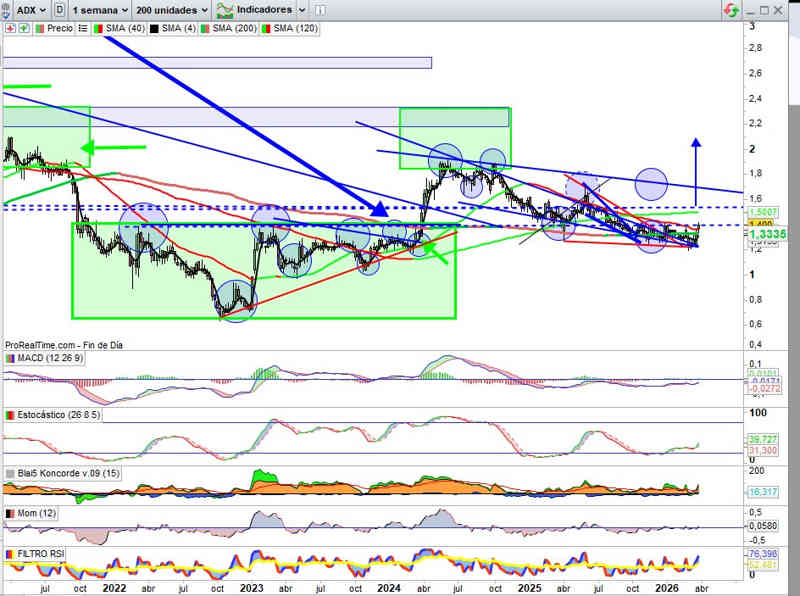Click the FILTRO RSI indicator icon
Screen dimensions: 800x596
point(10,553)
